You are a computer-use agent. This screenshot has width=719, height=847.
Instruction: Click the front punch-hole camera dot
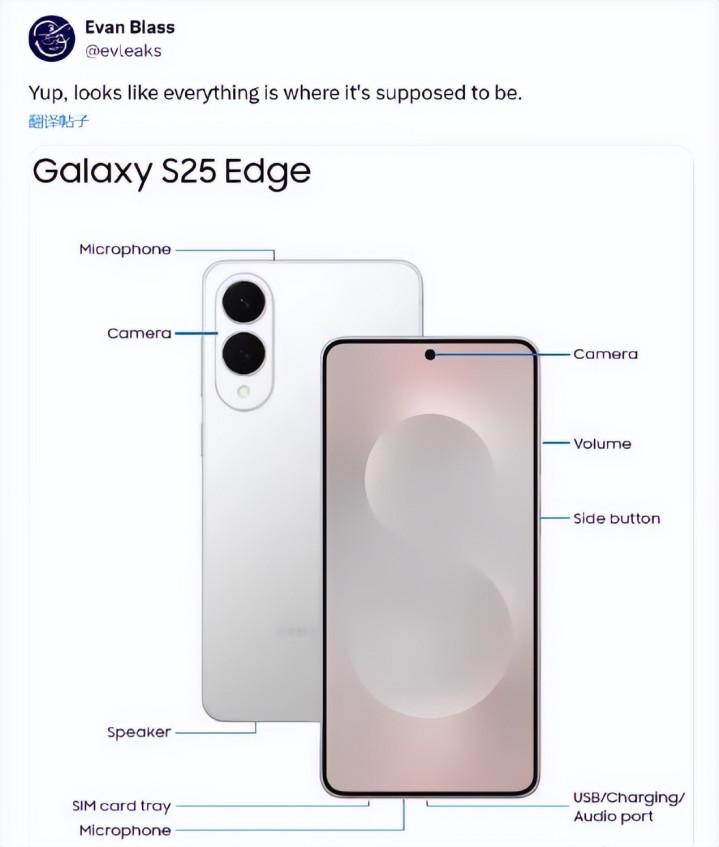click(430, 355)
